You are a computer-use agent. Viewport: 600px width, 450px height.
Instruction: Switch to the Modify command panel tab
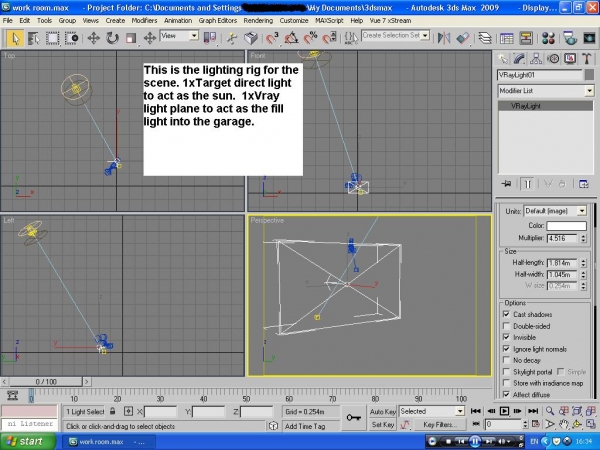[x=519, y=59]
